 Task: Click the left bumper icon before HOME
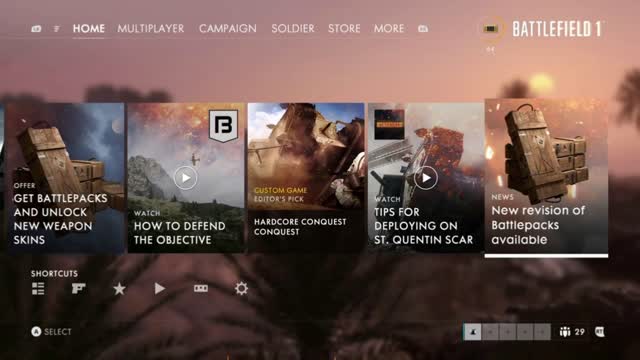[x=36, y=29]
